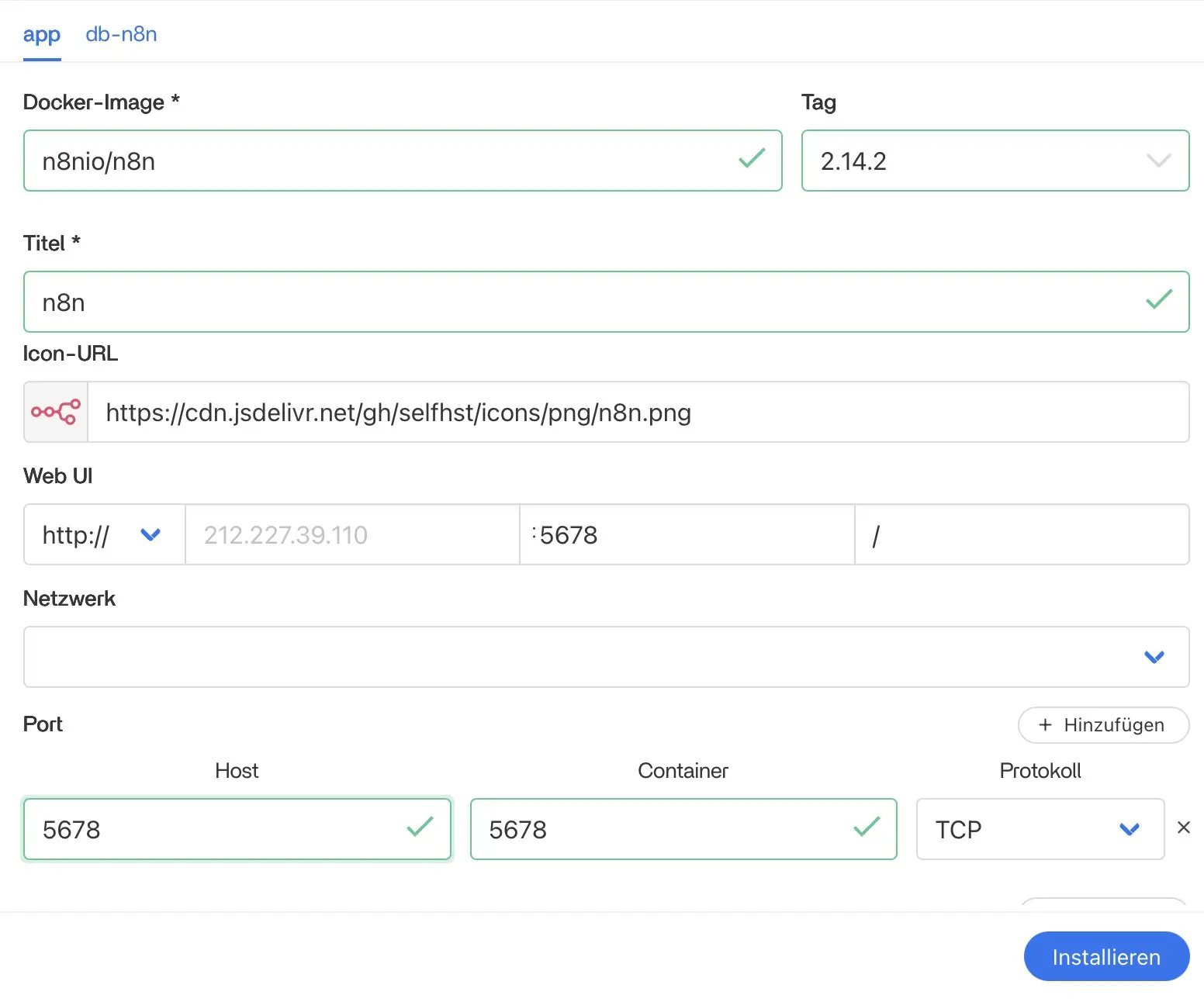Click the green checkmark in Docker-Image field

click(x=752, y=159)
